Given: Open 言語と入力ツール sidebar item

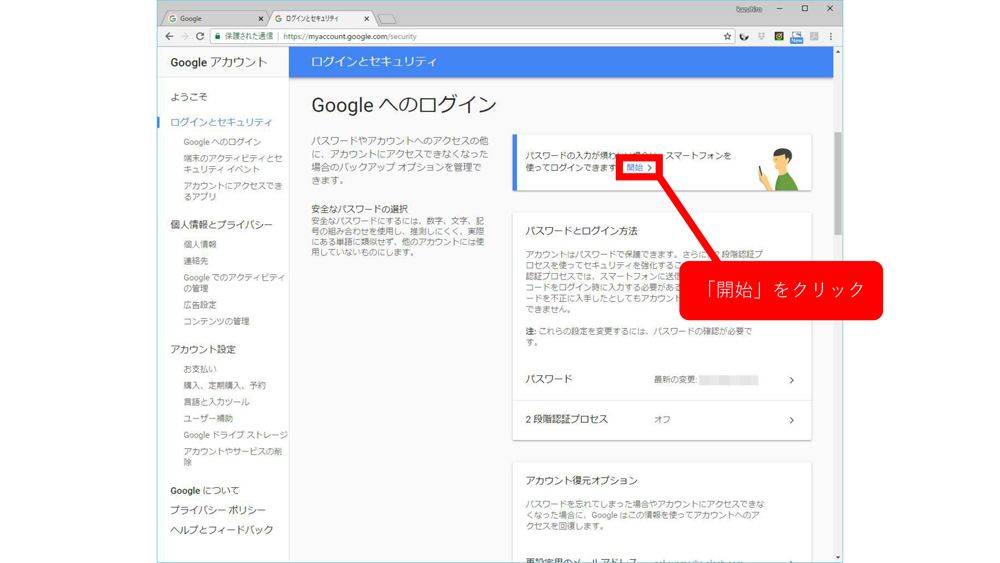Looking at the screenshot, I should pos(216,402).
